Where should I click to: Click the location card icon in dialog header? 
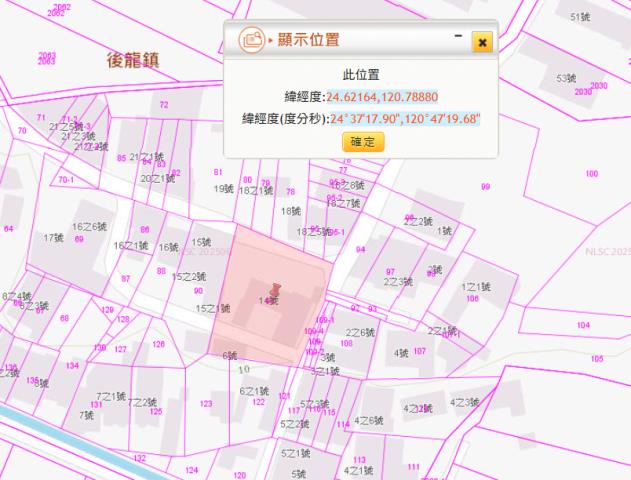(x=252, y=40)
